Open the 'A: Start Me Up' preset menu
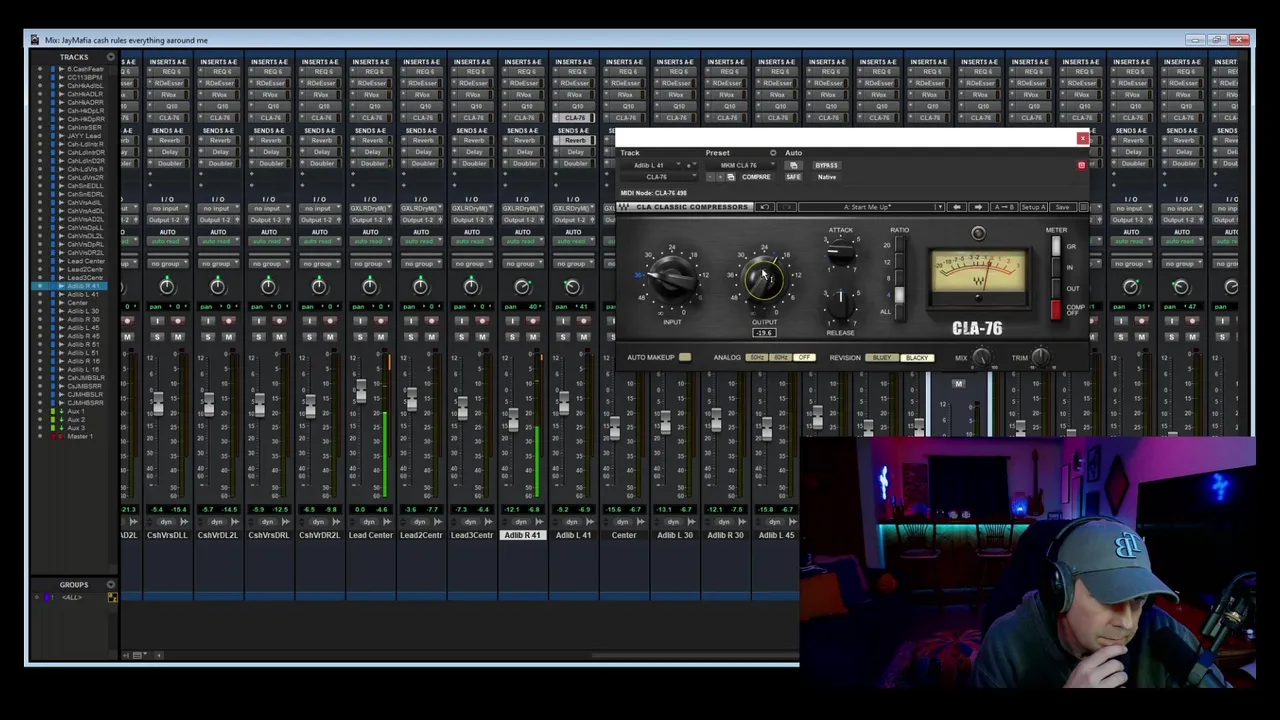1280x720 pixels. tap(871, 207)
